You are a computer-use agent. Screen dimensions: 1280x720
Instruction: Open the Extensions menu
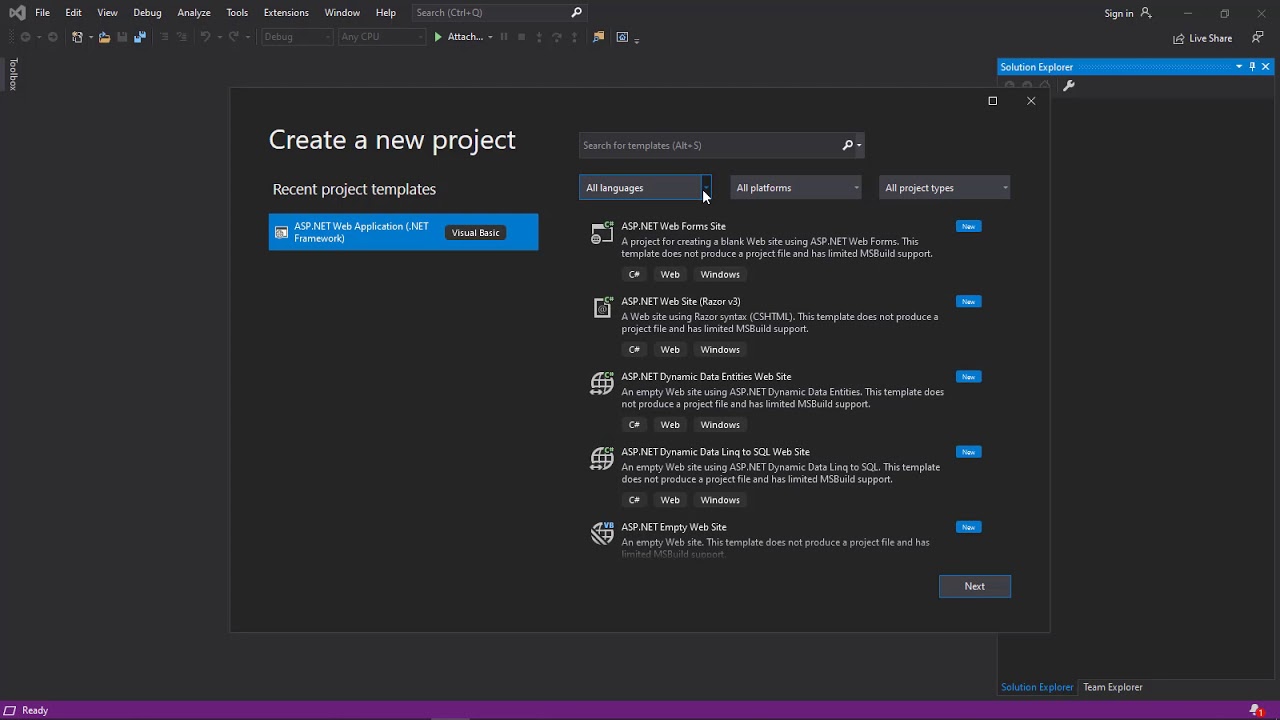point(286,12)
